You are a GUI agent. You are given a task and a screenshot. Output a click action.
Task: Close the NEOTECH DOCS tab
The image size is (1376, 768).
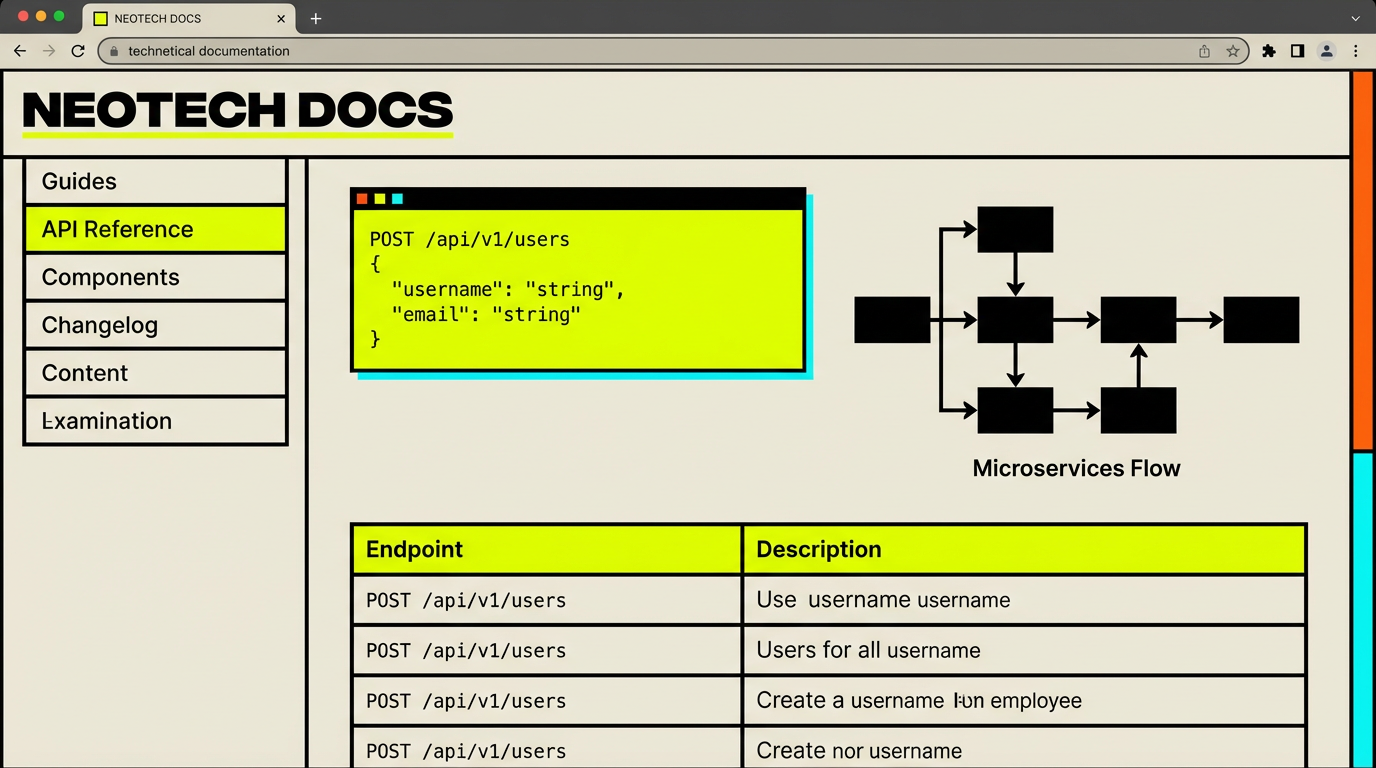pos(281,18)
